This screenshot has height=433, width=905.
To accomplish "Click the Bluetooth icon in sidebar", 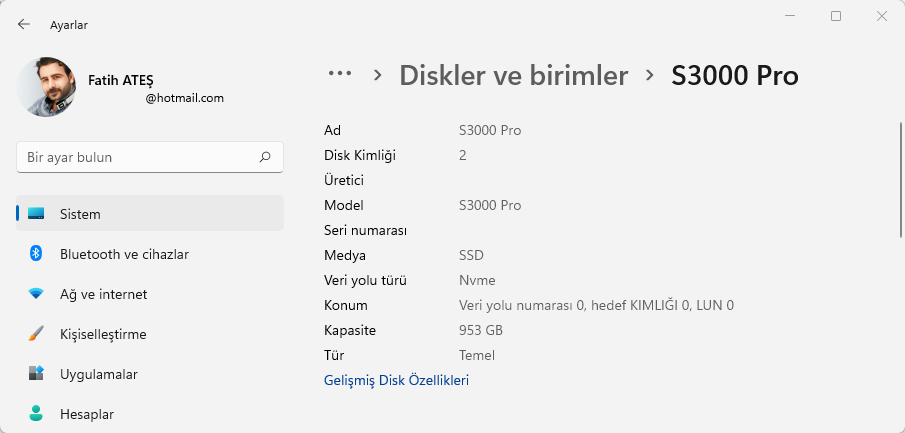I will tap(36, 253).
